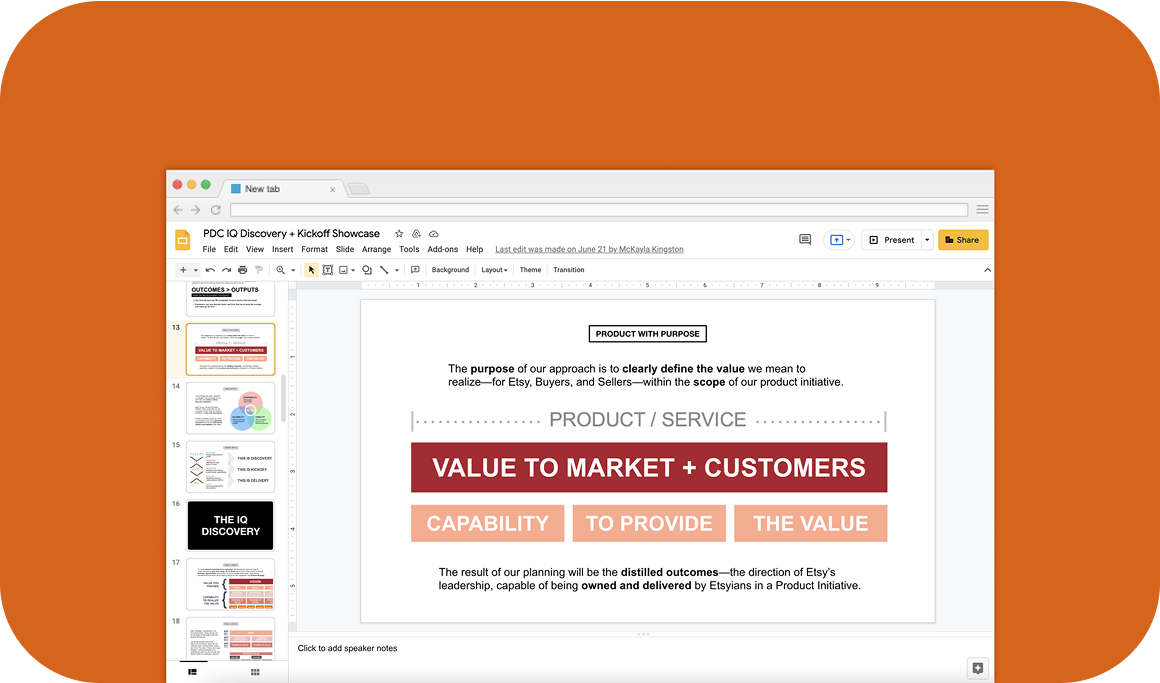Open the Arrange menu
The width and height of the screenshot is (1160, 683).
pos(376,249)
